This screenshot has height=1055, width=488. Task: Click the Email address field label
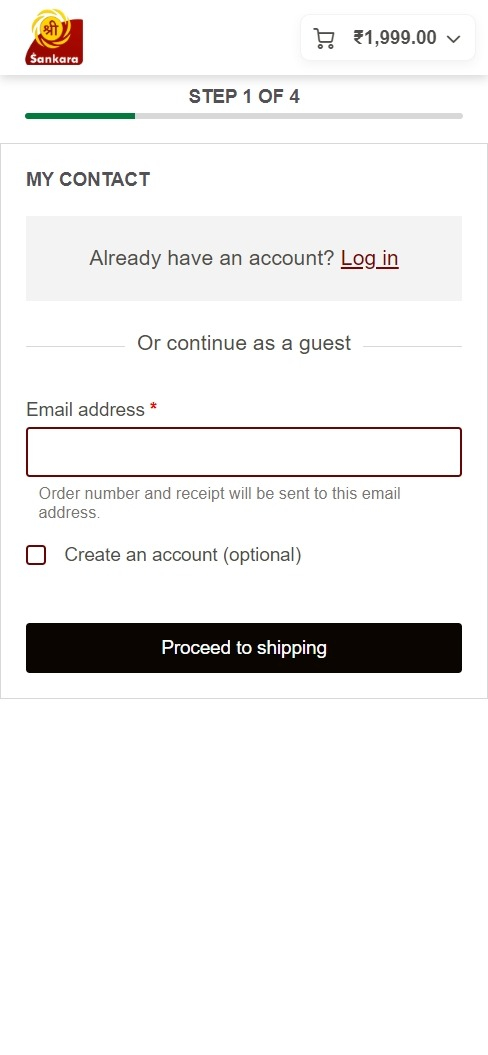pyautogui.click(x=85, y=409)
